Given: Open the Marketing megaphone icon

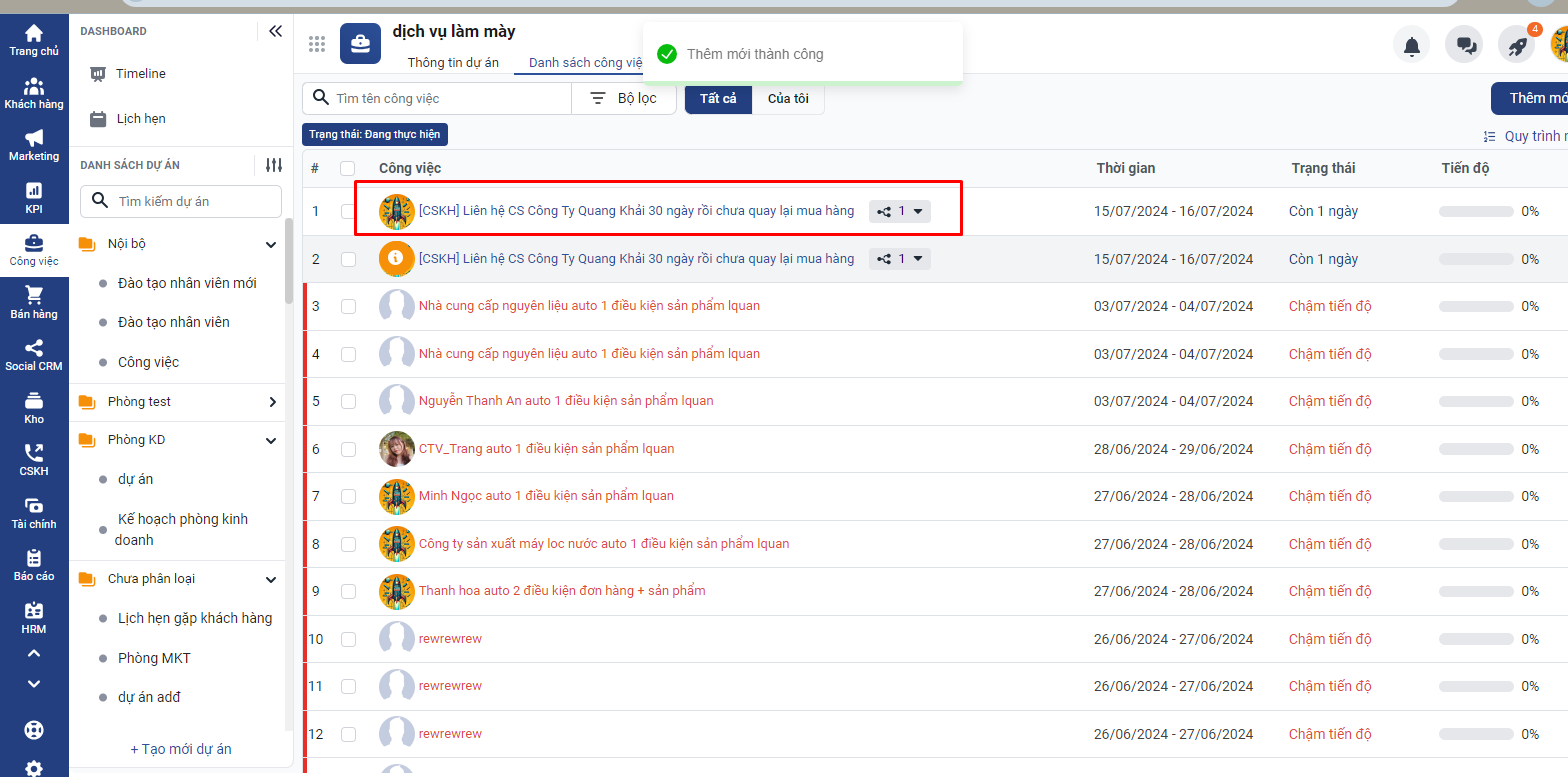Looking at the screenshot, I should 34,145.
